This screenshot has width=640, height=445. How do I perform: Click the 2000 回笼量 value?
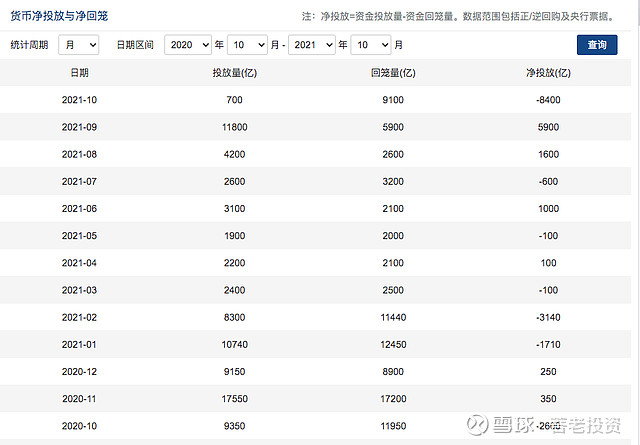[x=393, y=236]
